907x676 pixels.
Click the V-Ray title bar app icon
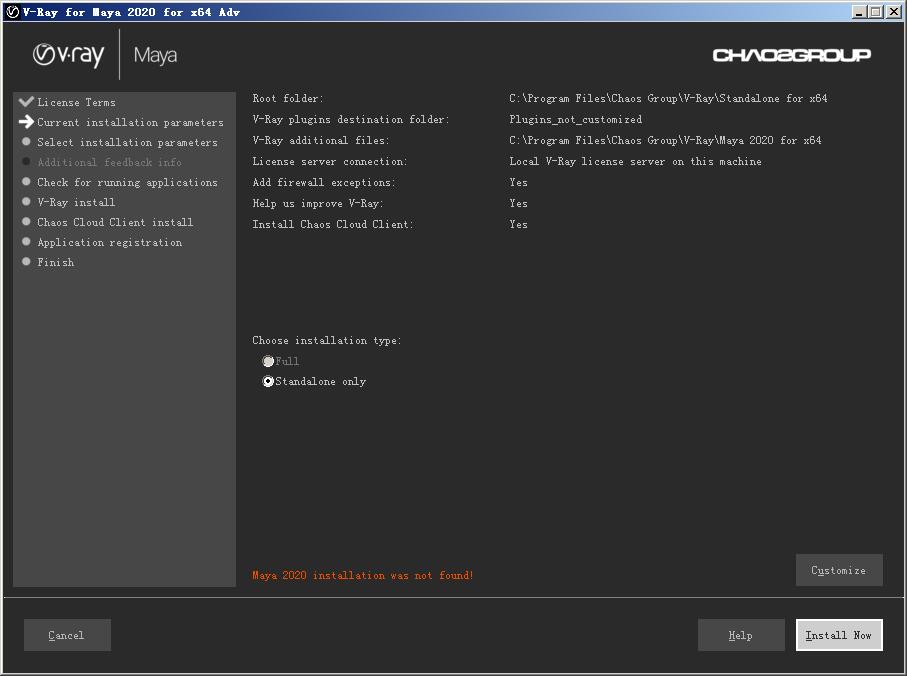tap(12, 12)
